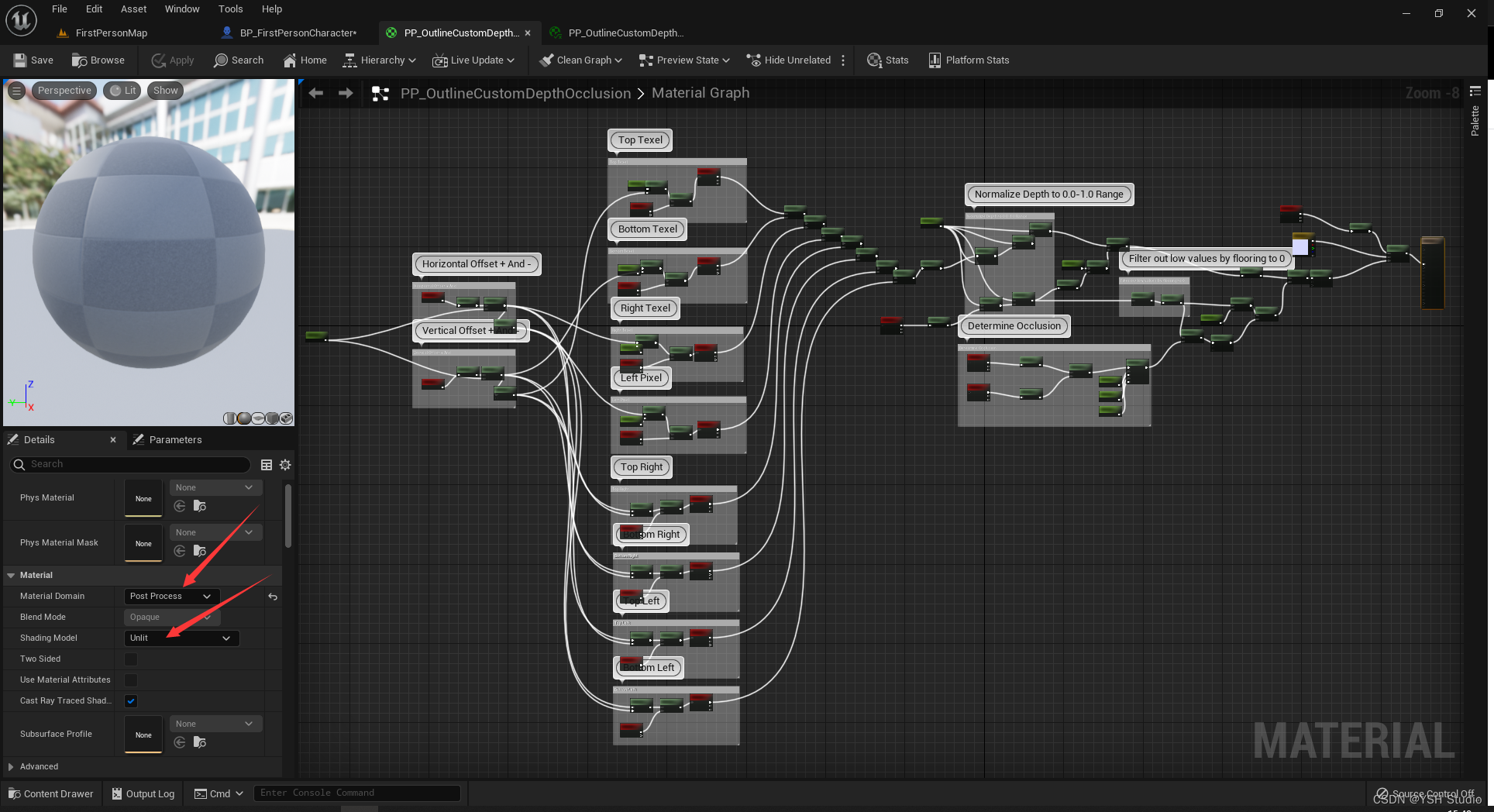The height and width of the screenshot is (812, 1494).
Task: Open the Asset menu
Action: [133, 9]
